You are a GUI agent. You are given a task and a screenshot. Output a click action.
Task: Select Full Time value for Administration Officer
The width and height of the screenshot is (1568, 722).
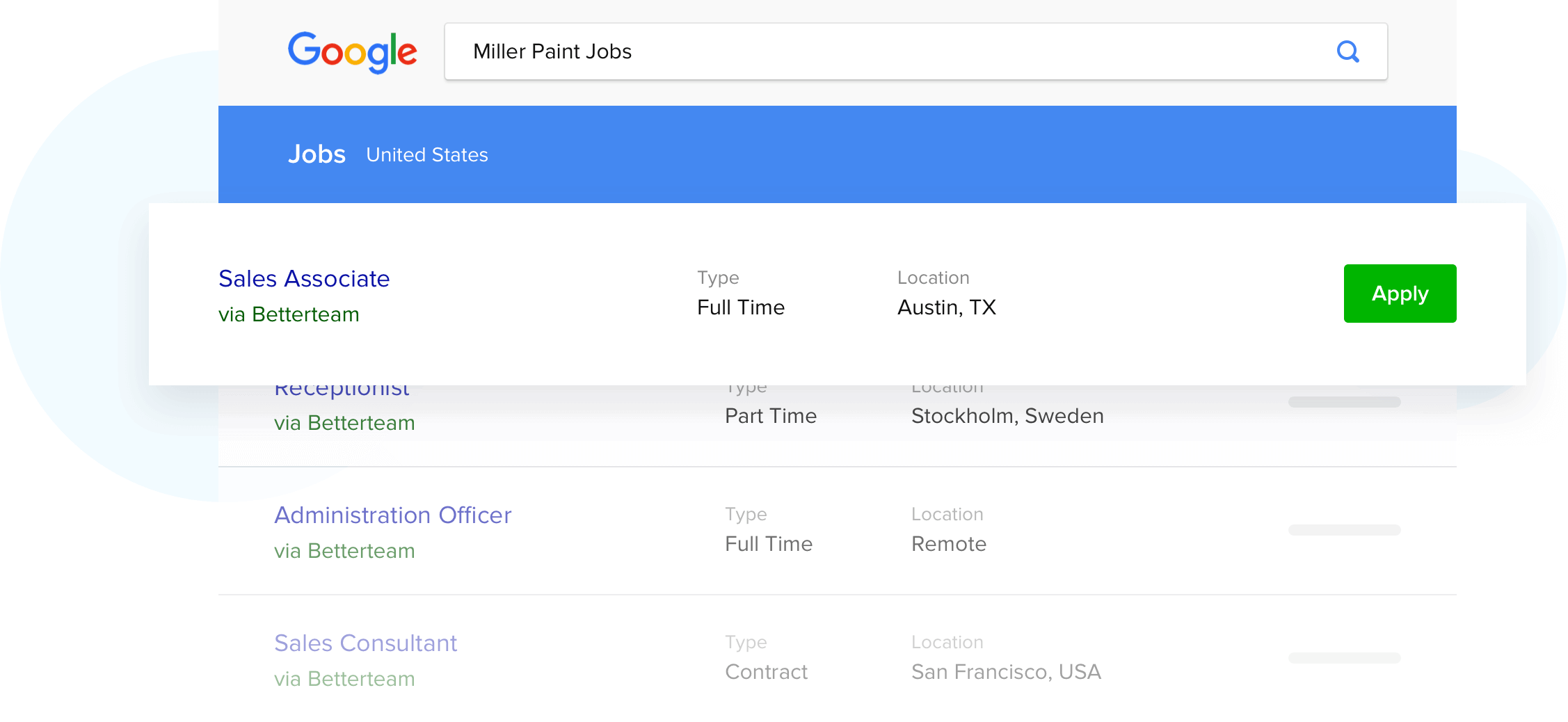tap(769, 544)
